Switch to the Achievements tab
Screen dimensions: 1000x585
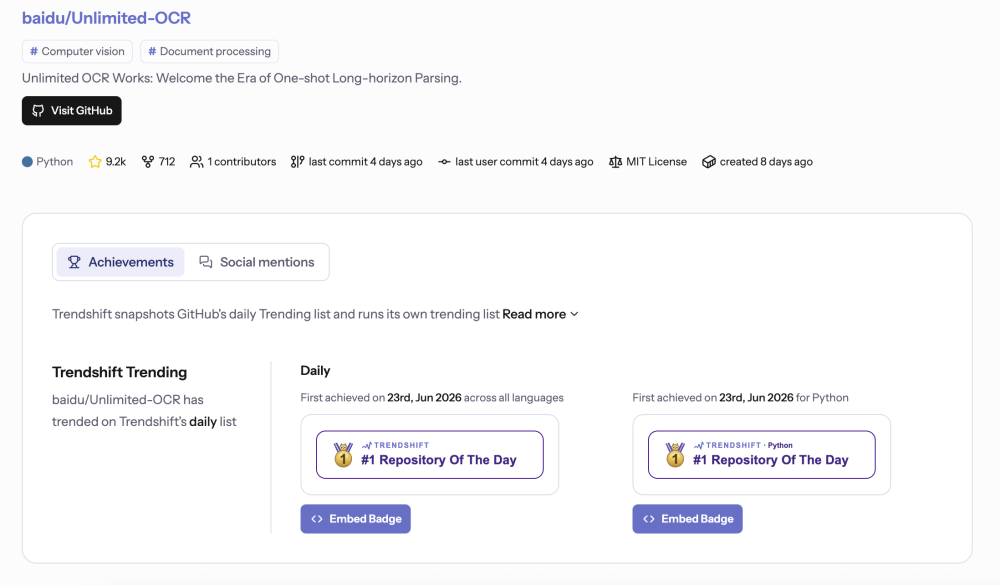tap(121, 262)
